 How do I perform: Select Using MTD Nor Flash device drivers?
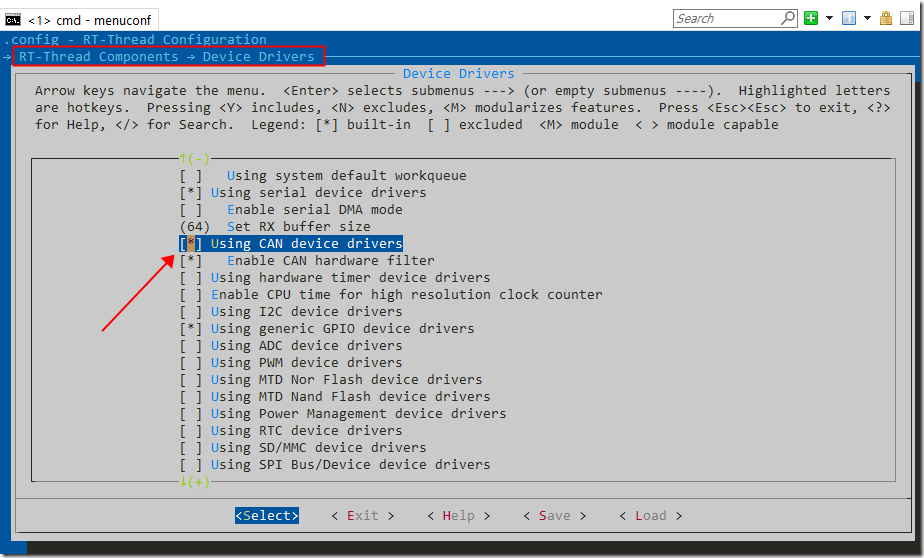point(346,379)
